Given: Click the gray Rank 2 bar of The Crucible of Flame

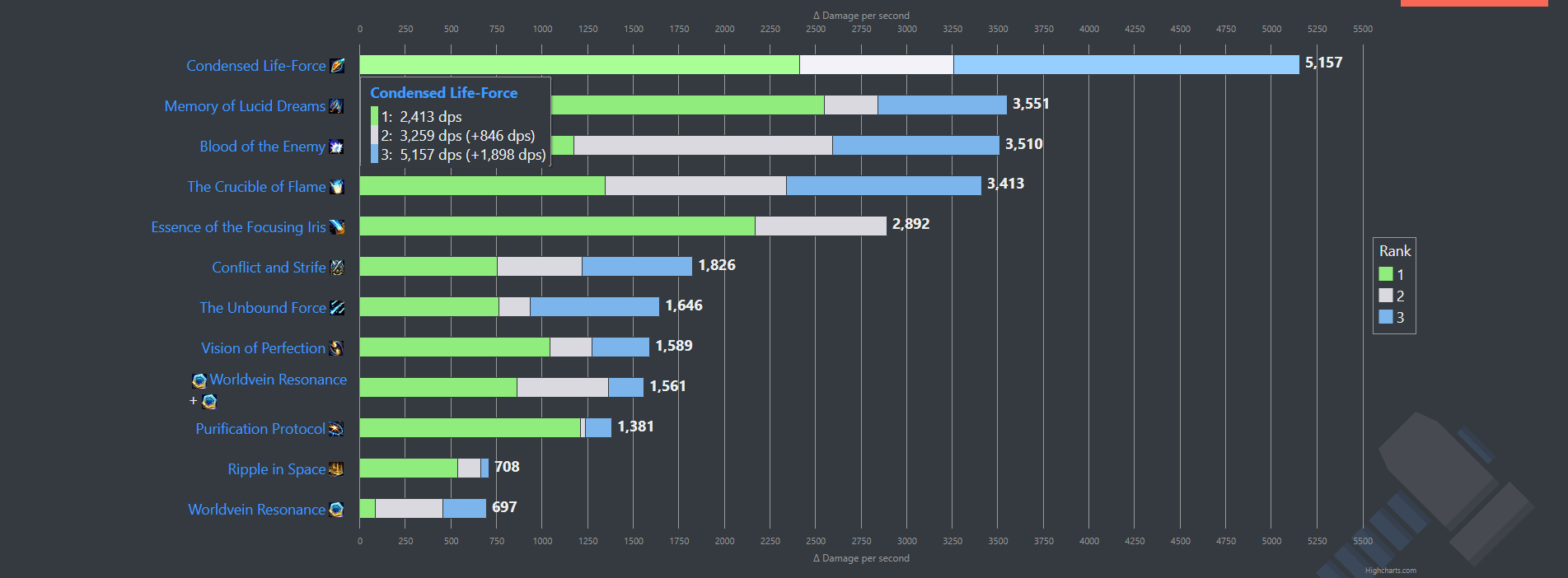Looking at the screenshot, I should [695, 185].
